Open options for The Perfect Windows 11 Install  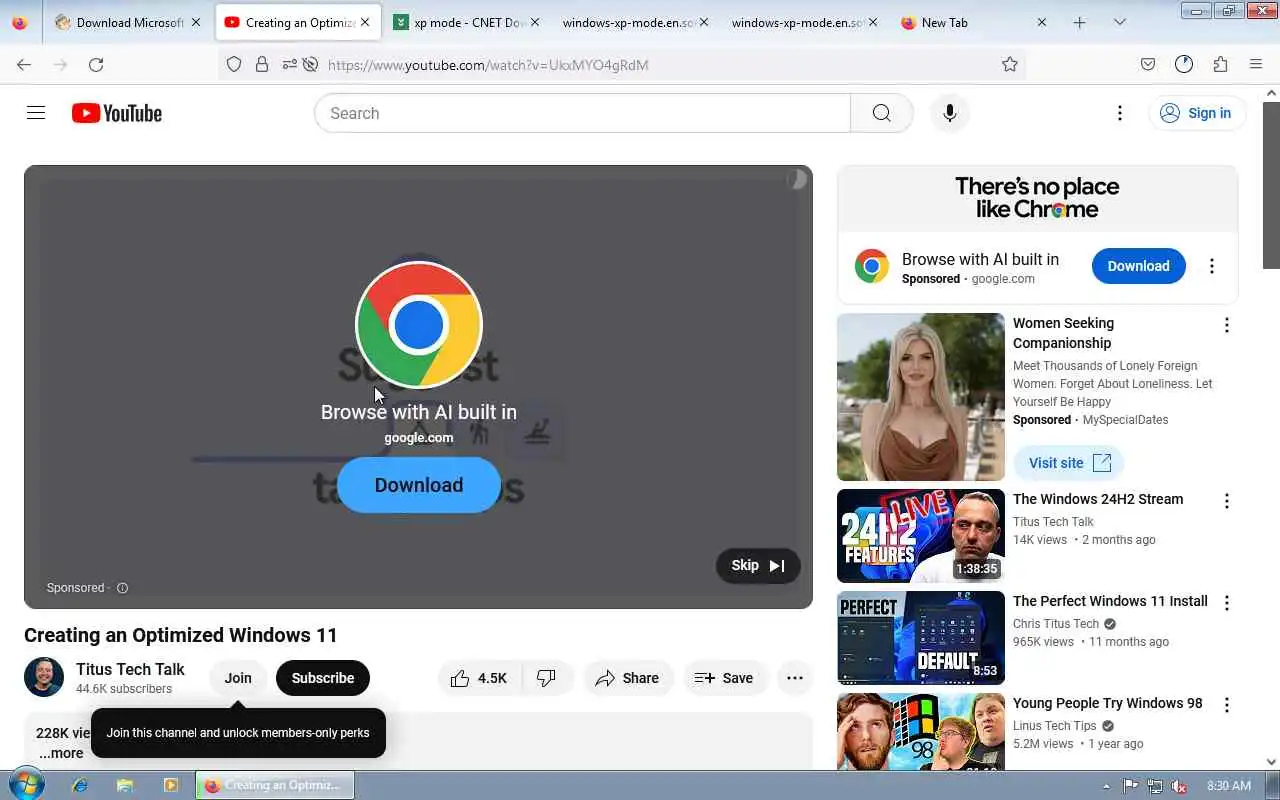pos(1227,603)
